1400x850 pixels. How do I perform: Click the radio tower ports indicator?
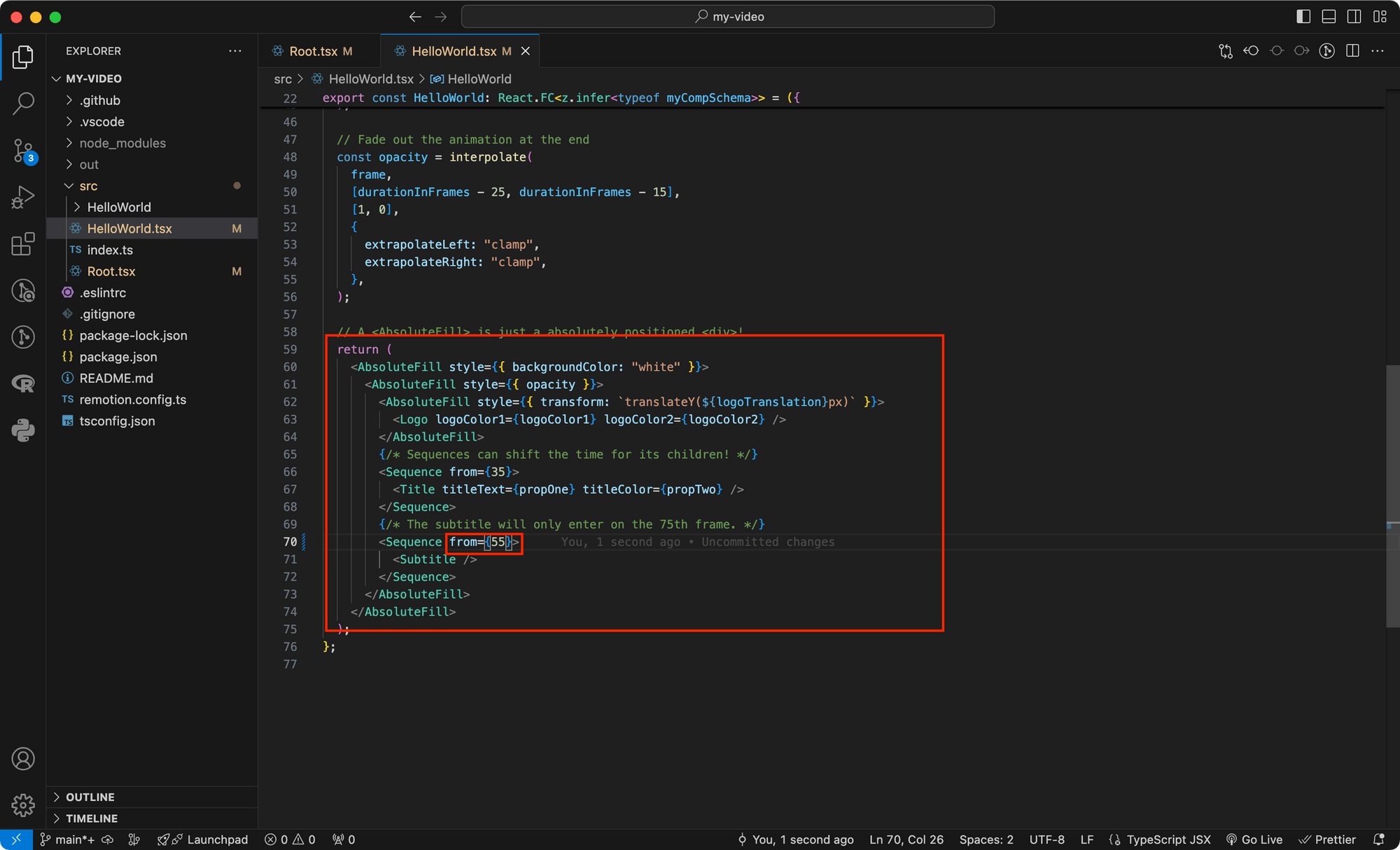point(344,840)
